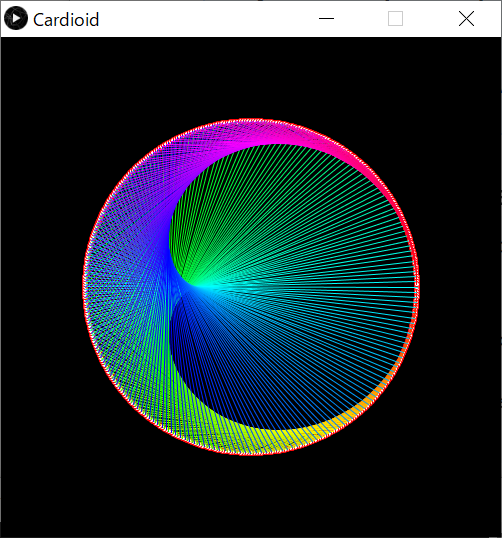Click the Processing app icon in title bar
Image resolution: width=502 pixels, height=538 pixels.
16,19
